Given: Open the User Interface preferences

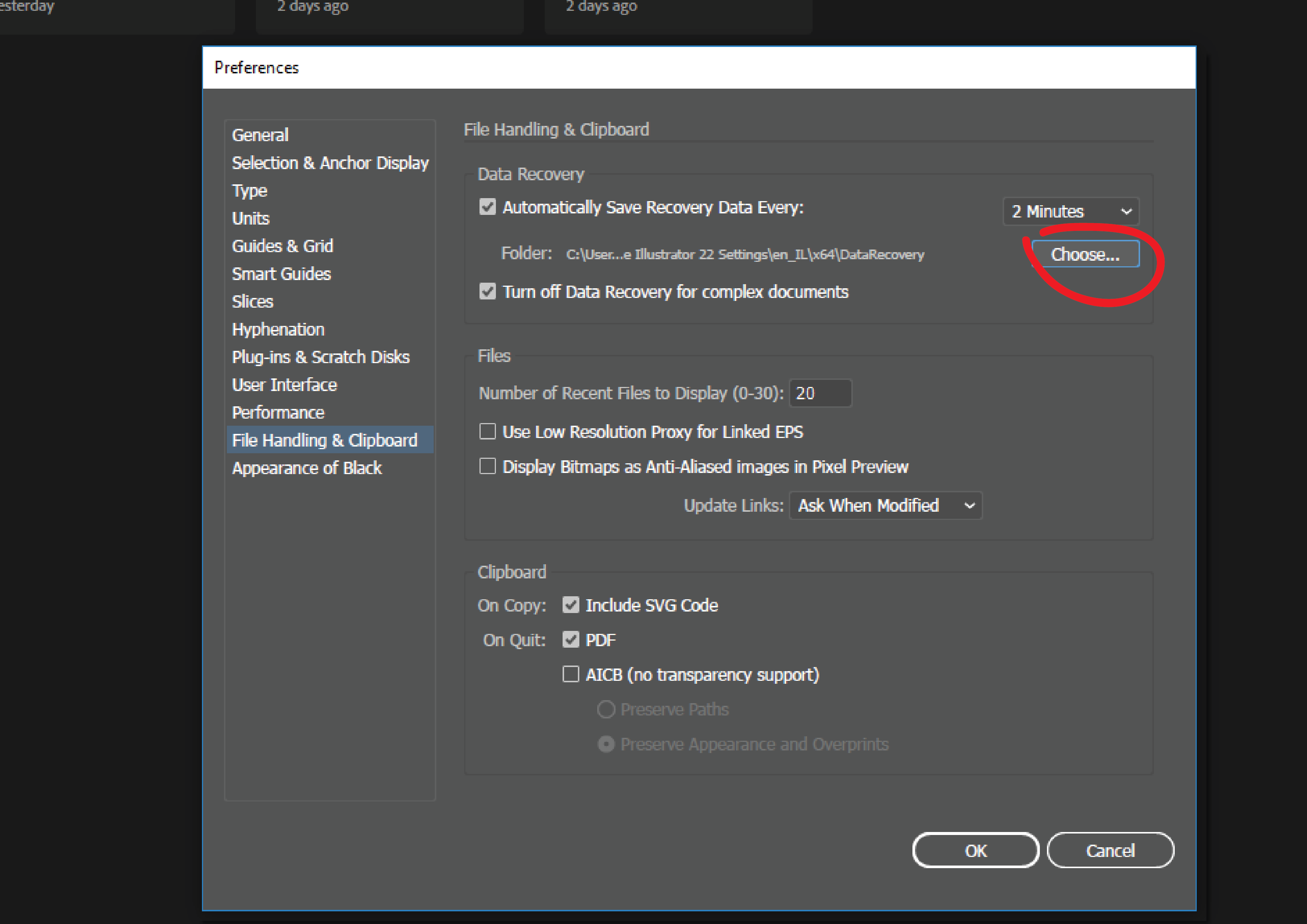Looking at the screenshot, I should (x=284, y=385).
